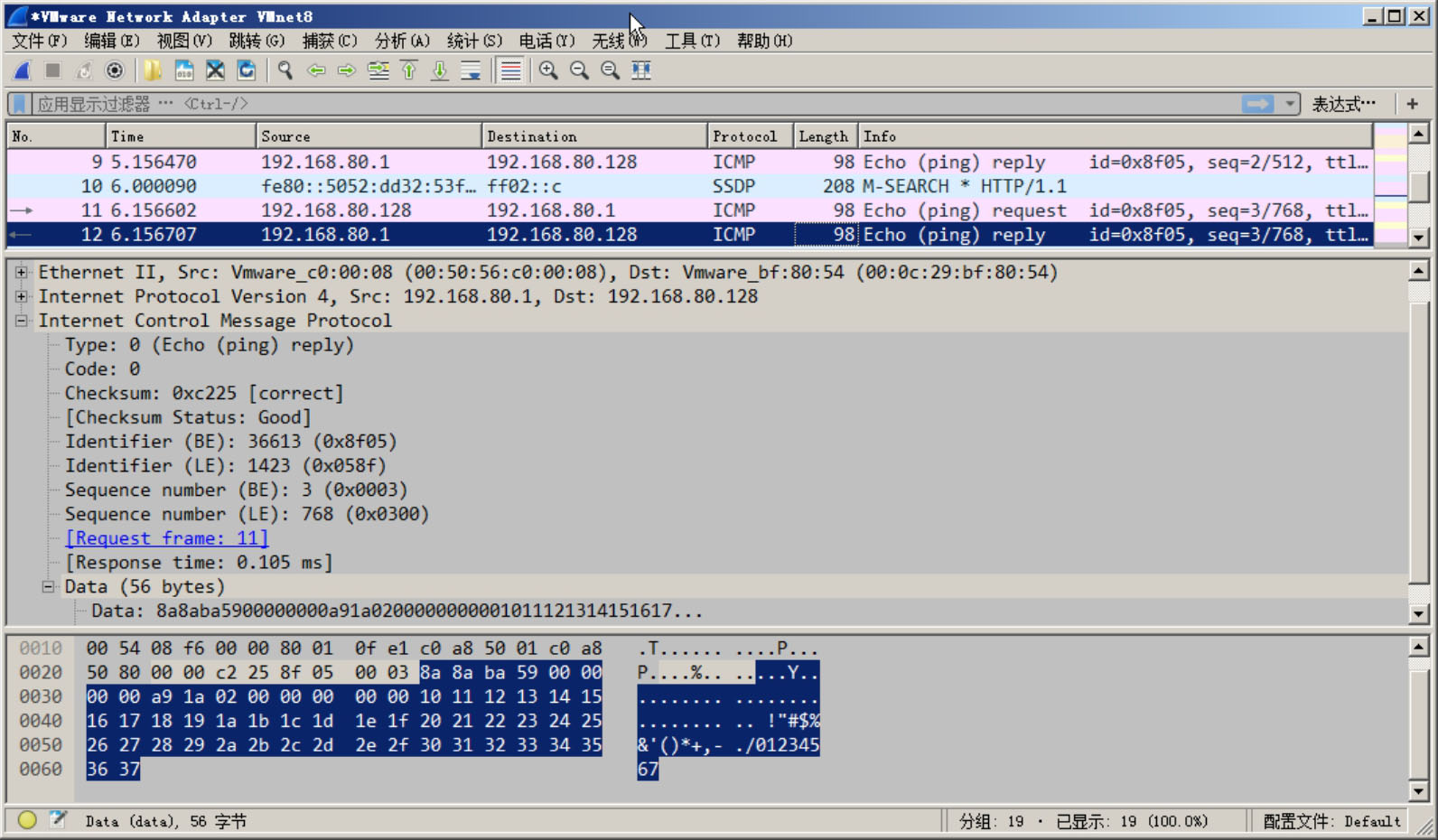Sort packets by Length column
Viewport: 1438px width, 840px height.
coord(825,136)
